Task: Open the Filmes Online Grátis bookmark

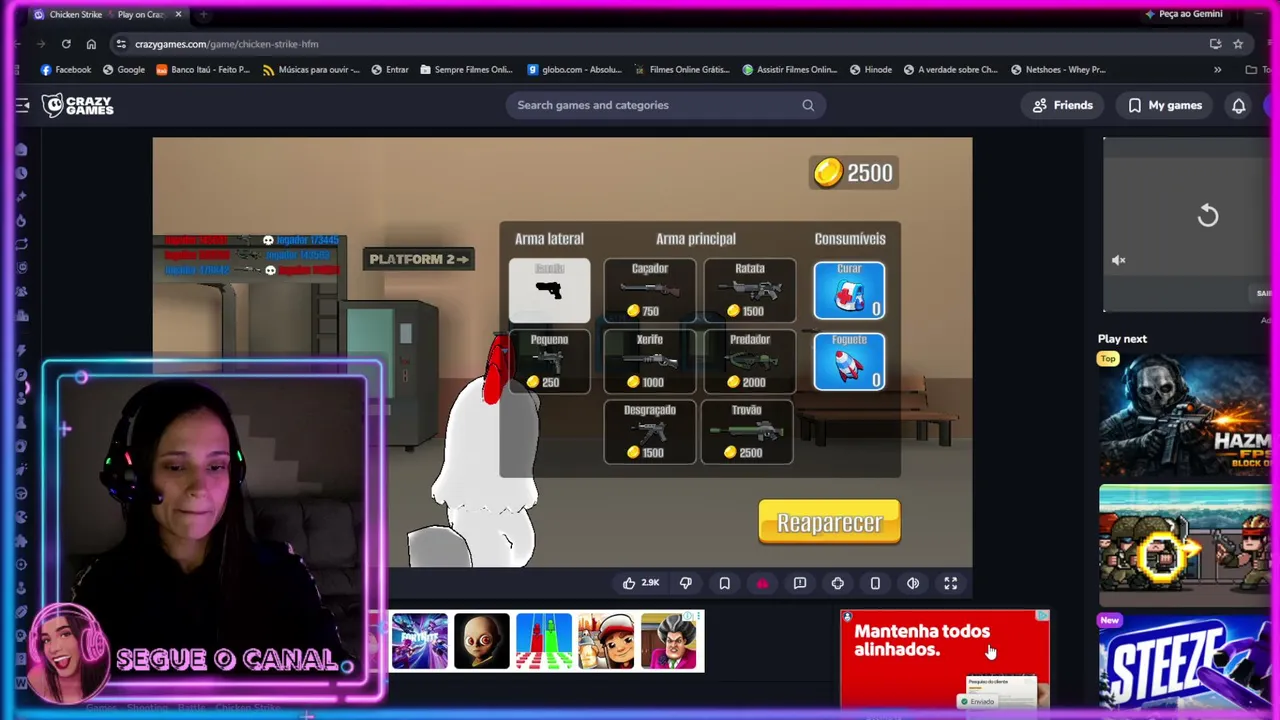Action: click(x=683, y=70)
